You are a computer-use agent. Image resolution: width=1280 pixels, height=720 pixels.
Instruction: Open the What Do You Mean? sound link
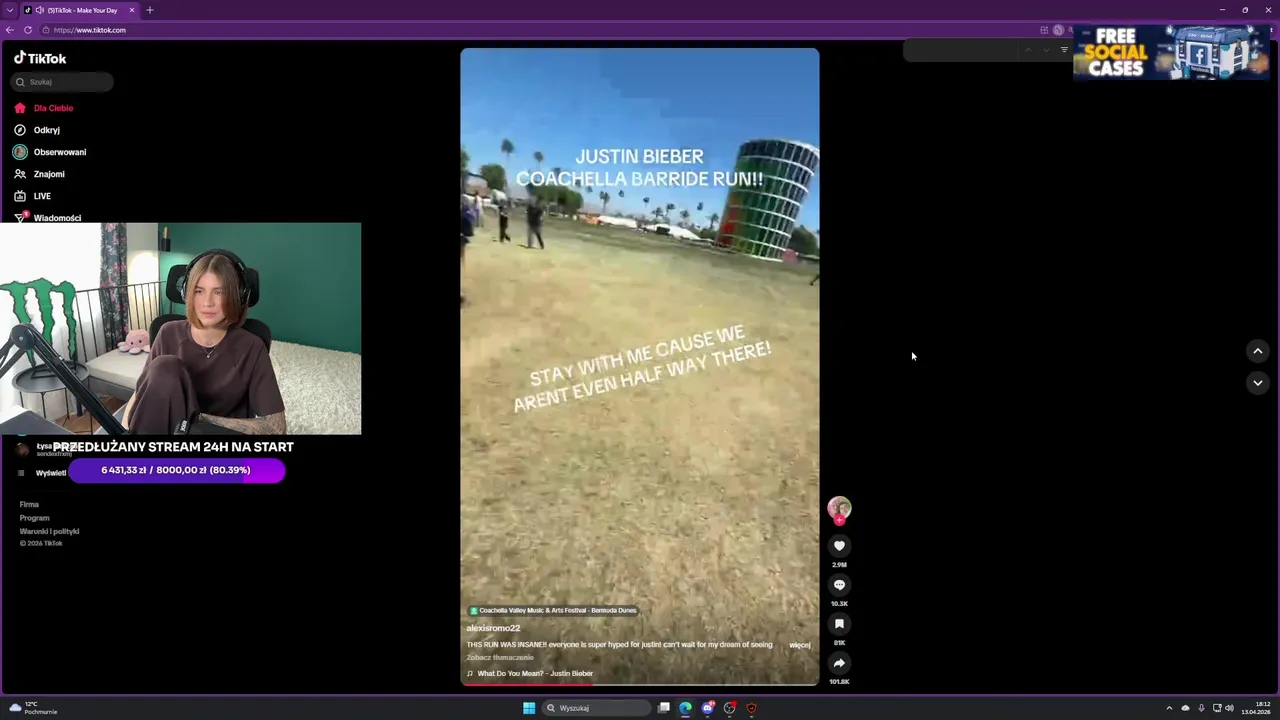click(535, 673)
